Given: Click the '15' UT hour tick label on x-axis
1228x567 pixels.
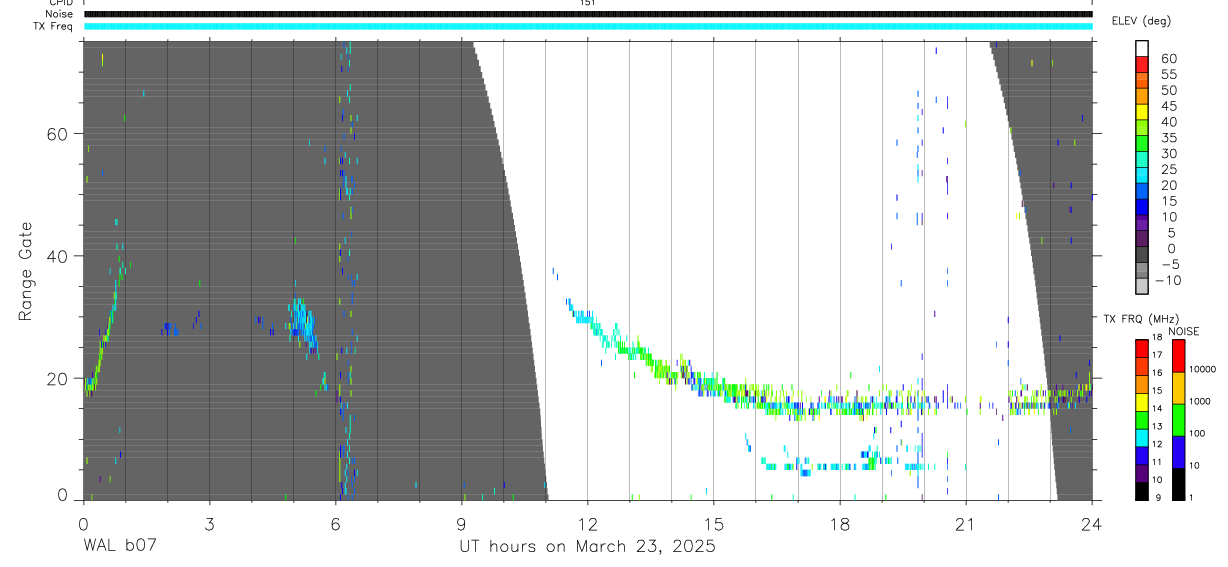Looking at the screenshot, I should click(x=714, y=523).
